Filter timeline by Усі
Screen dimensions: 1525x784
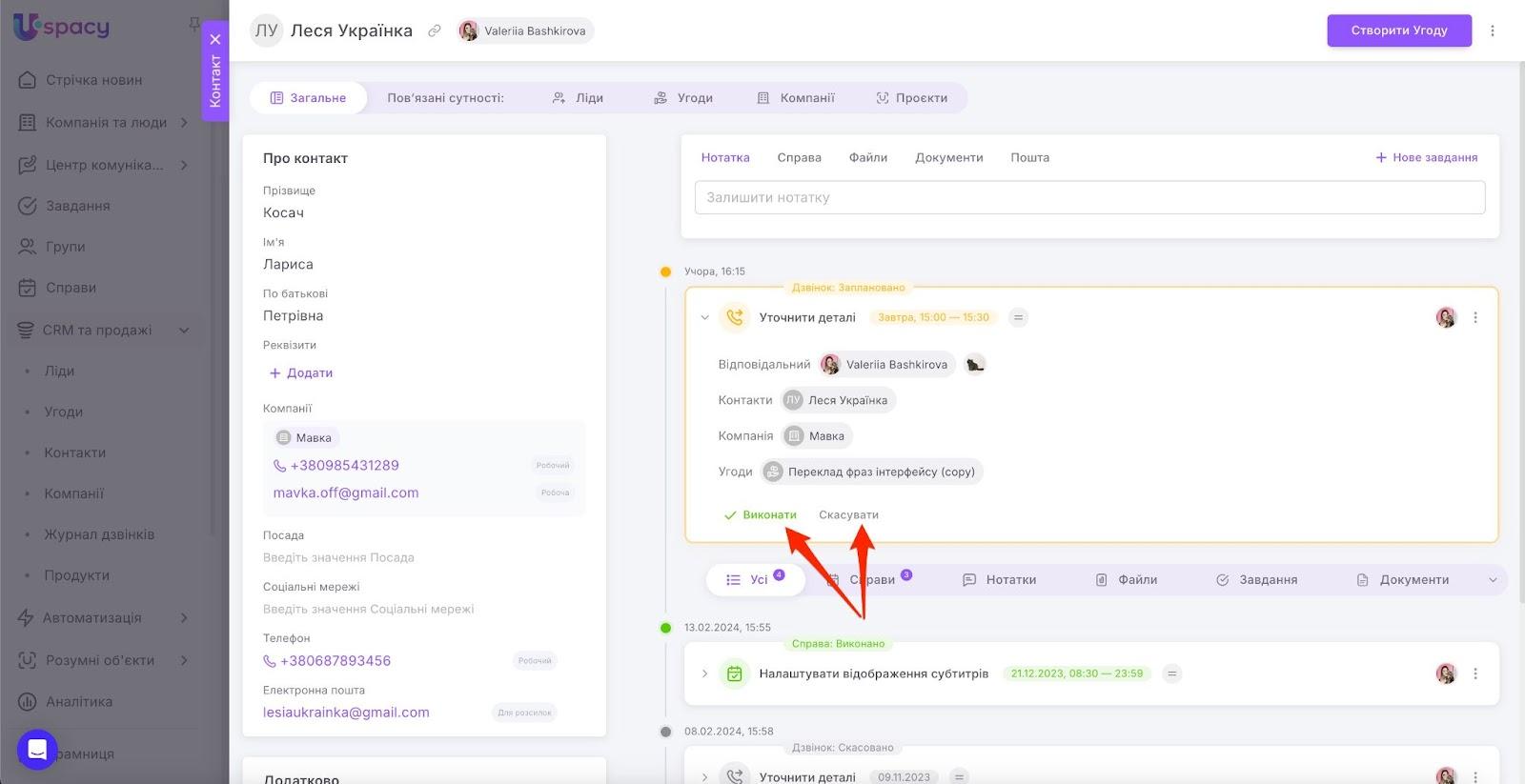(x=756, y=580)
